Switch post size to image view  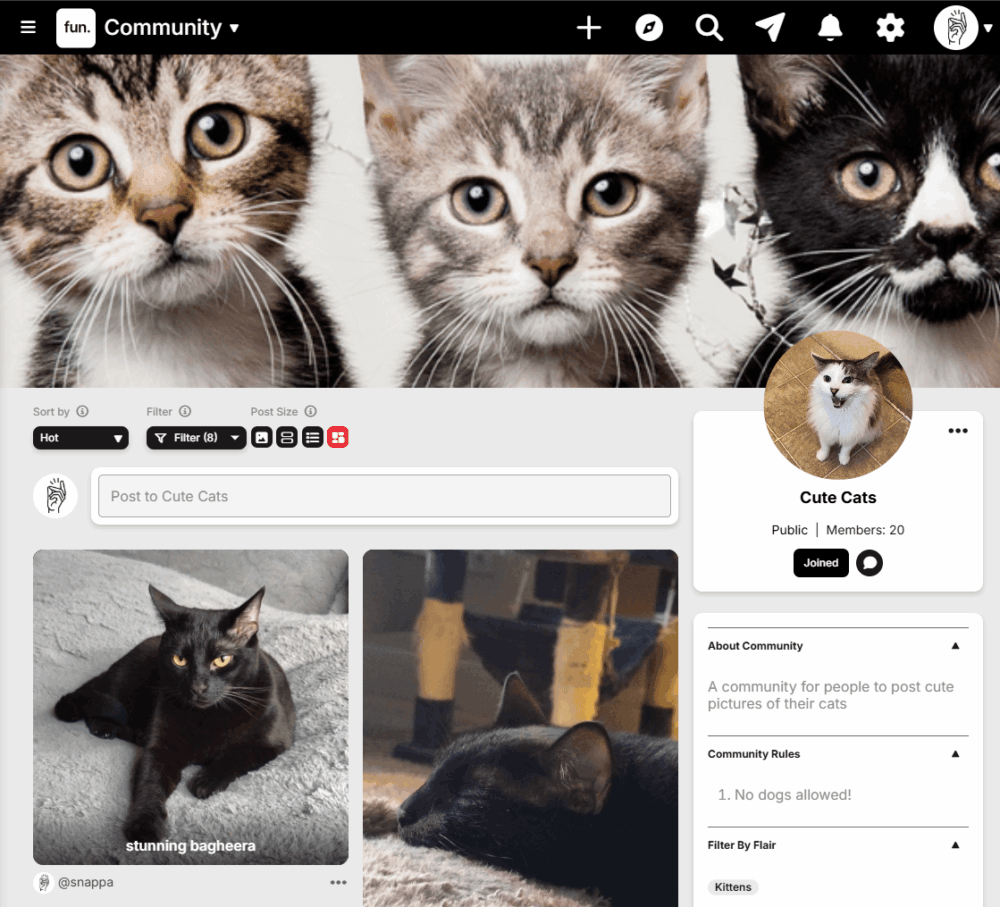[x=261, y=437]
